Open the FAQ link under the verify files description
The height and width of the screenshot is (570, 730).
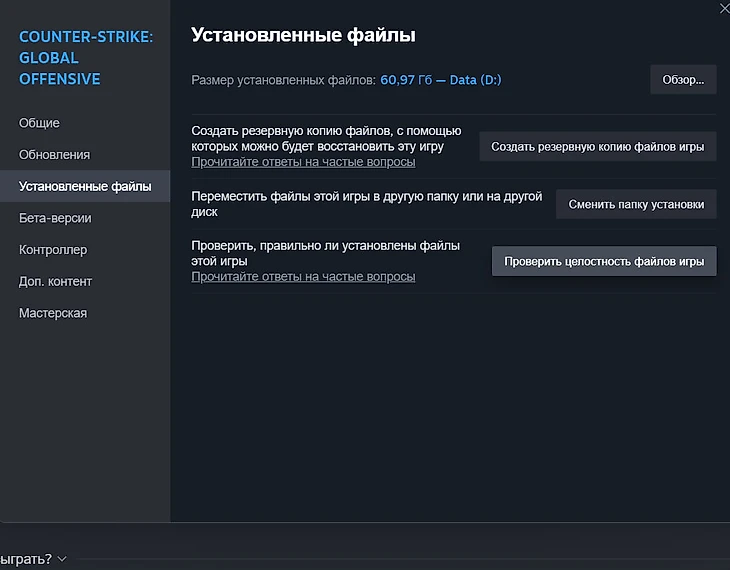click(303, 276)
